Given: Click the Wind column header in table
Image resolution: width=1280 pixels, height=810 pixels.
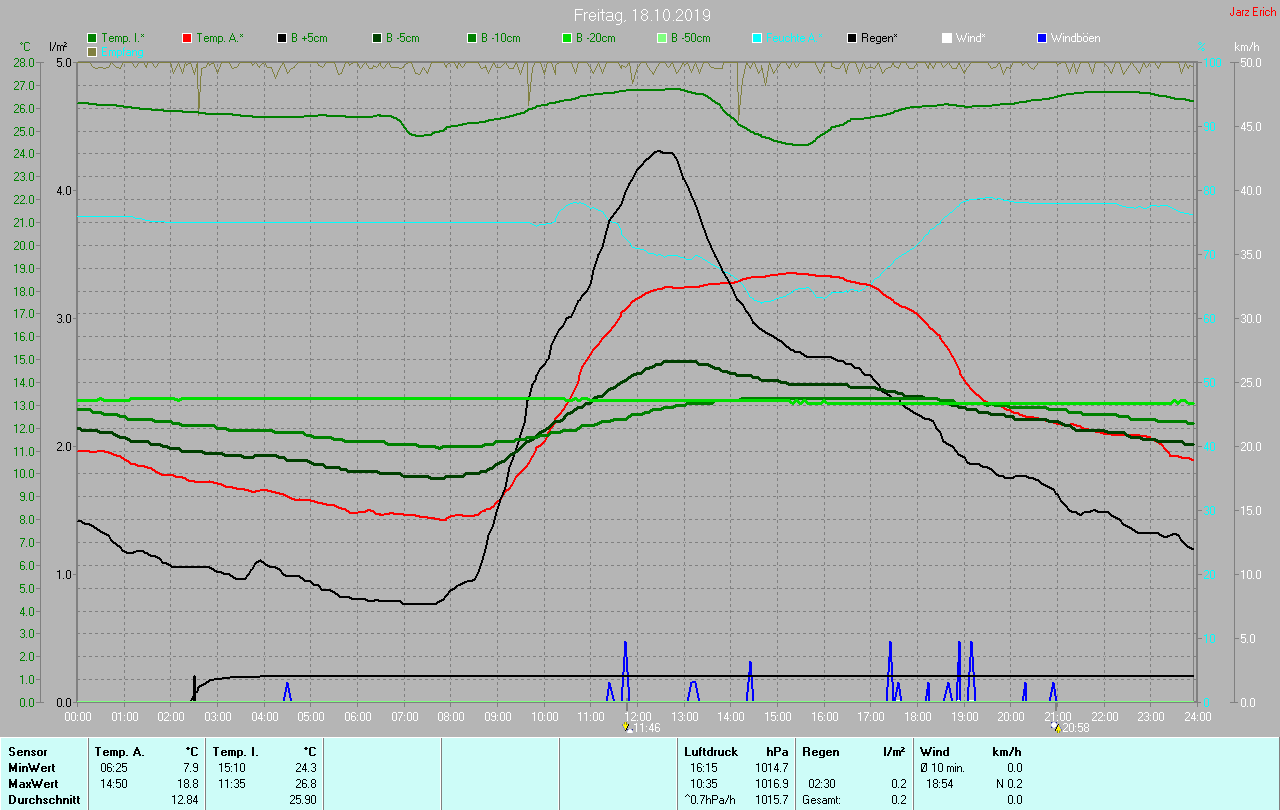Looking at the screenshot, I should 935,752.
